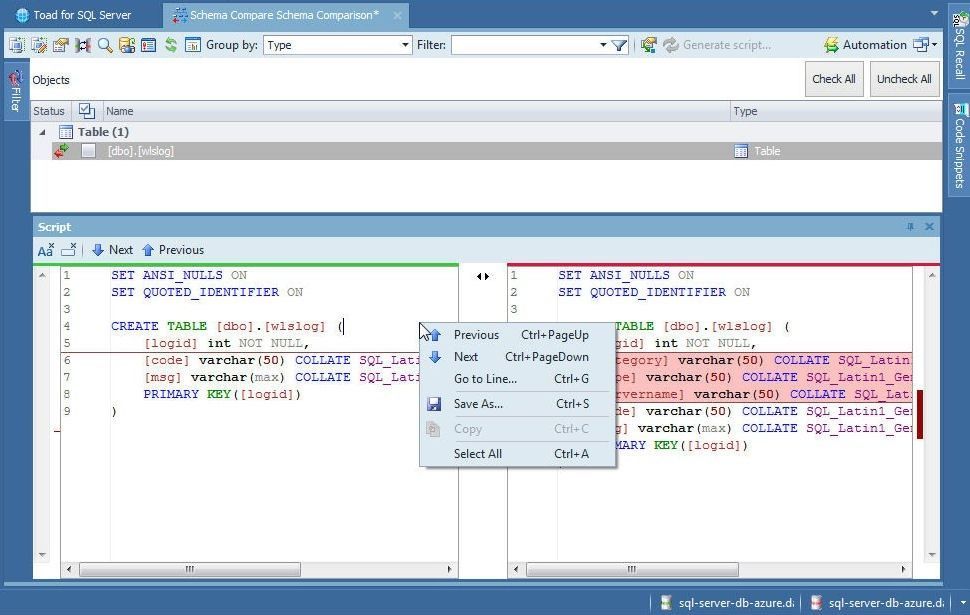This screenshot has height=615, width=970.
Task: Click the Automation button
Action: pyautogui.click(x=865, y=45)
